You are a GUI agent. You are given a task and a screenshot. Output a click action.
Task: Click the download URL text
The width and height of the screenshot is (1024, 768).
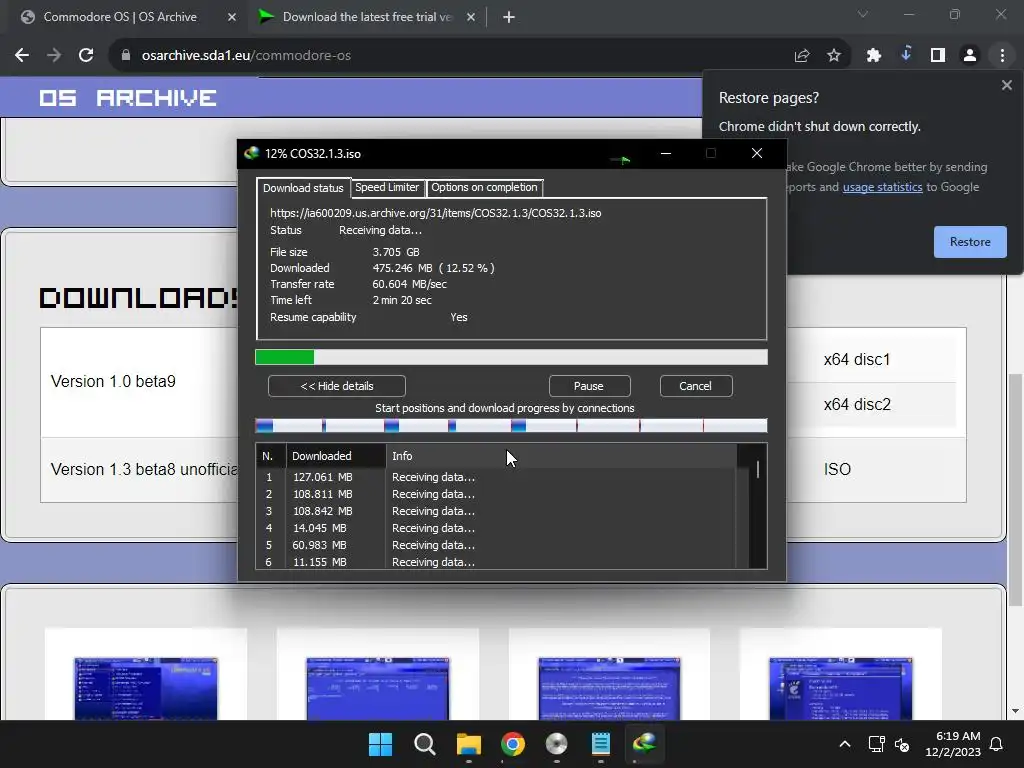[436, 213]
